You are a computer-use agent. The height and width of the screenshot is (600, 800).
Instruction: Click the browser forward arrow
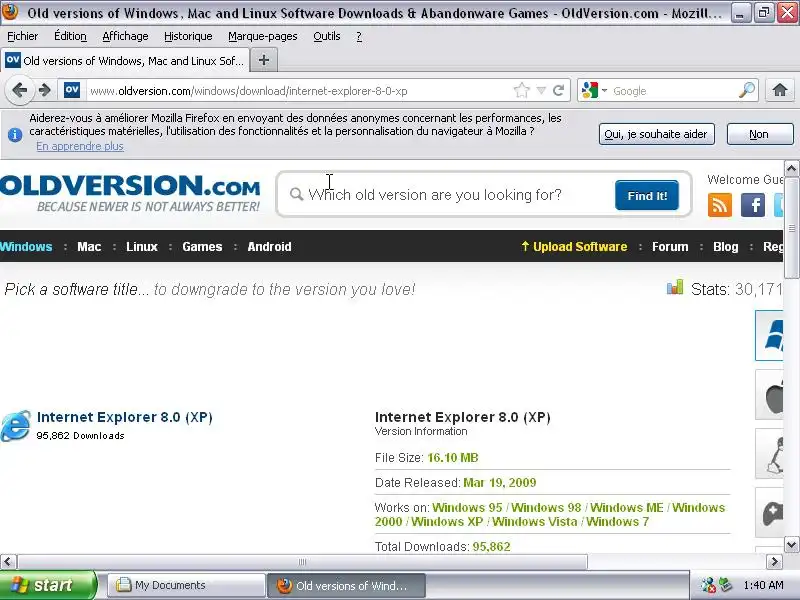click(45, 90)
